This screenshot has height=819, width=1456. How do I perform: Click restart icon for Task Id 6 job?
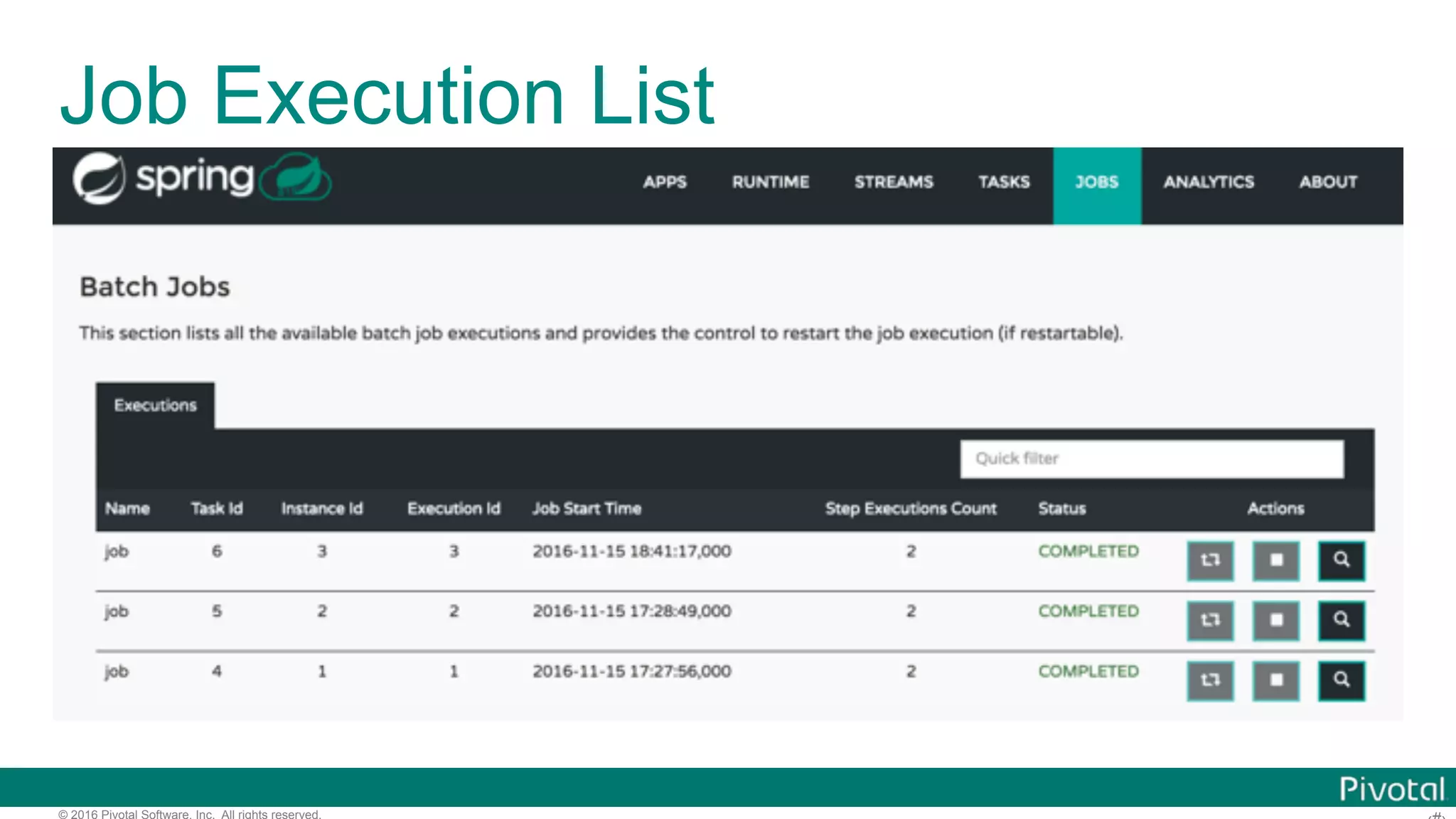(x=1210, y=561)
